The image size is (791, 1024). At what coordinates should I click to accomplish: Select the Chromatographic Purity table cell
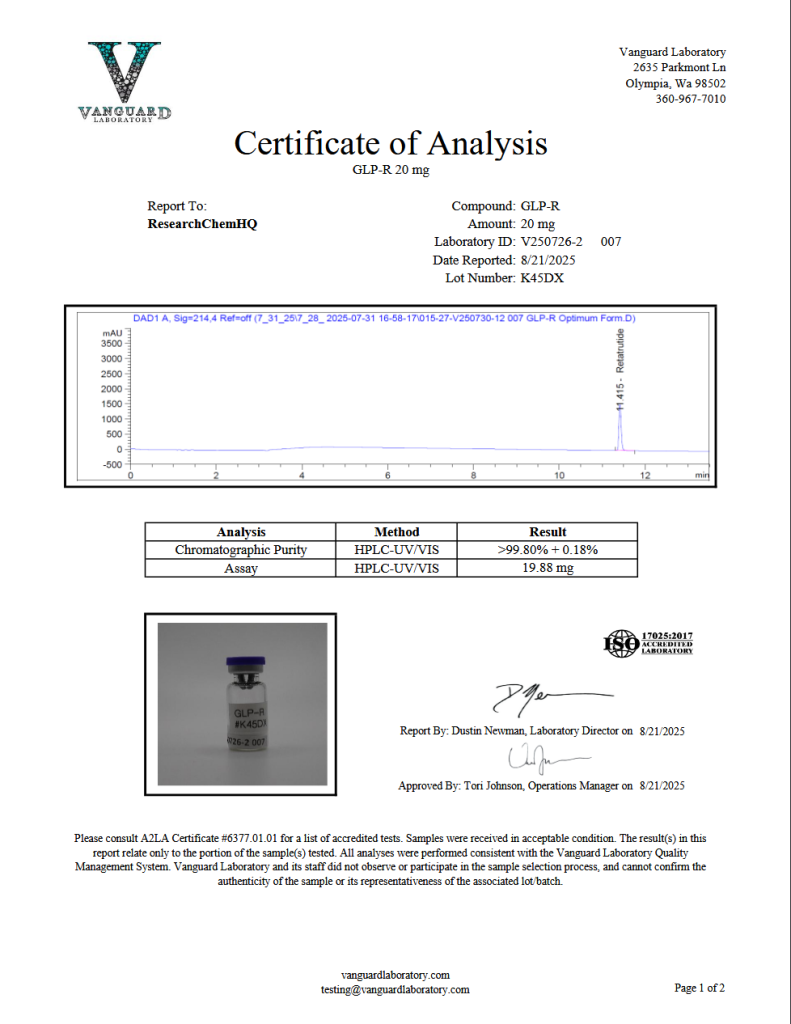pos(241,550)
